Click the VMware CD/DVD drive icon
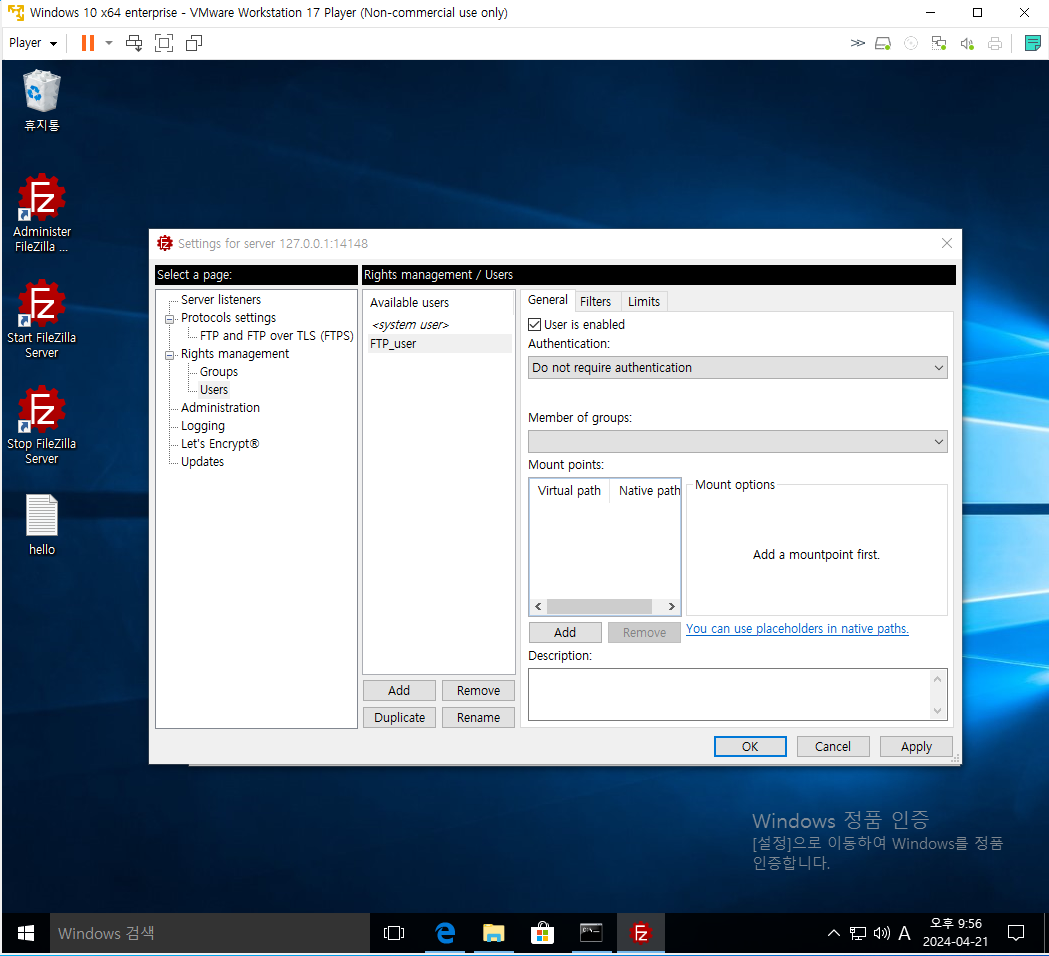Screen dimensions: 1049x956 click(911, 43)
